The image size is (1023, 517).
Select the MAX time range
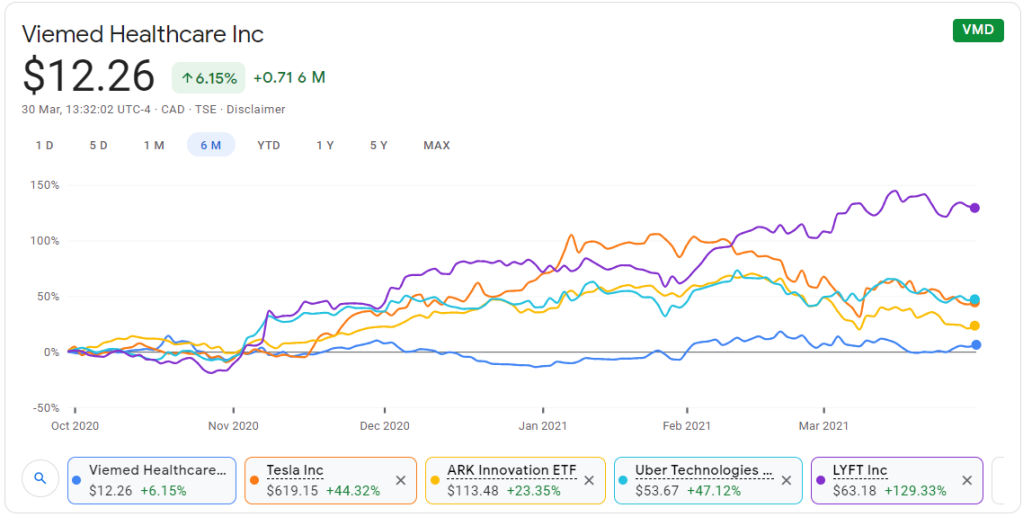pos(436,145)
